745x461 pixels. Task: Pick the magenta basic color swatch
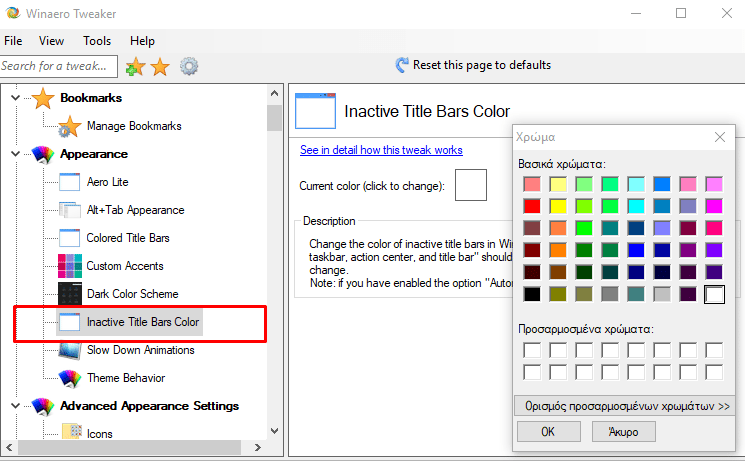[x=714, y=206]
